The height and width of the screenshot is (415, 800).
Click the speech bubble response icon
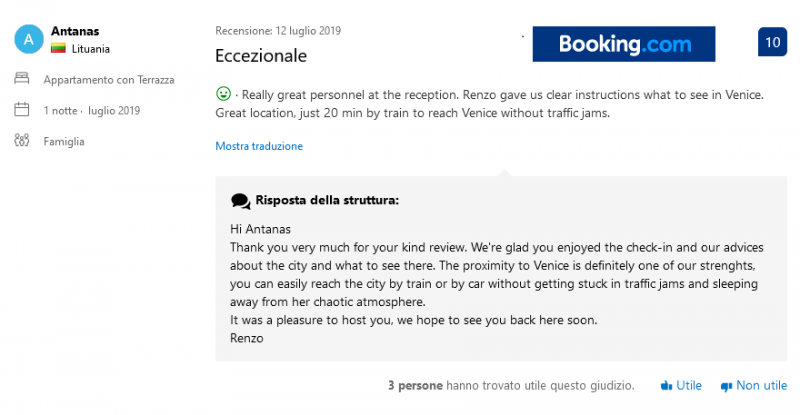[240, 201]
